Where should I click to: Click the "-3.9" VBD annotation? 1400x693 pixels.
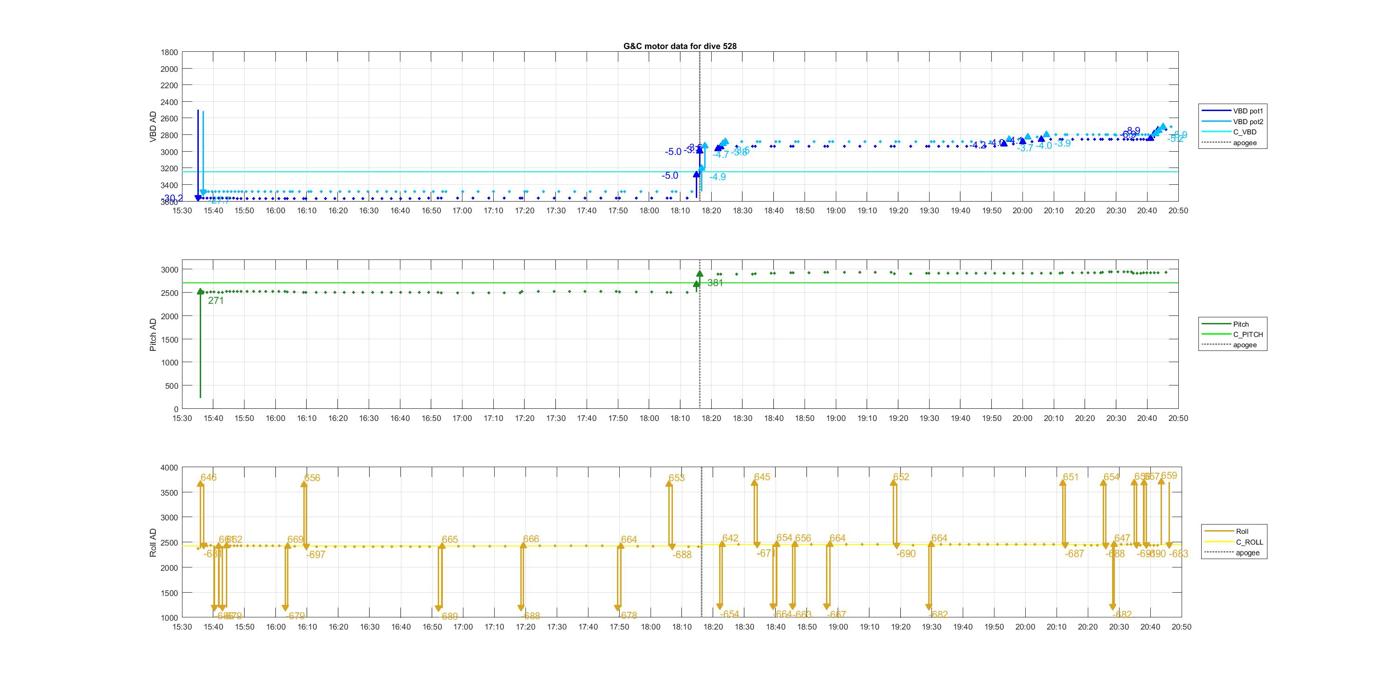[x=1062, y=144]
